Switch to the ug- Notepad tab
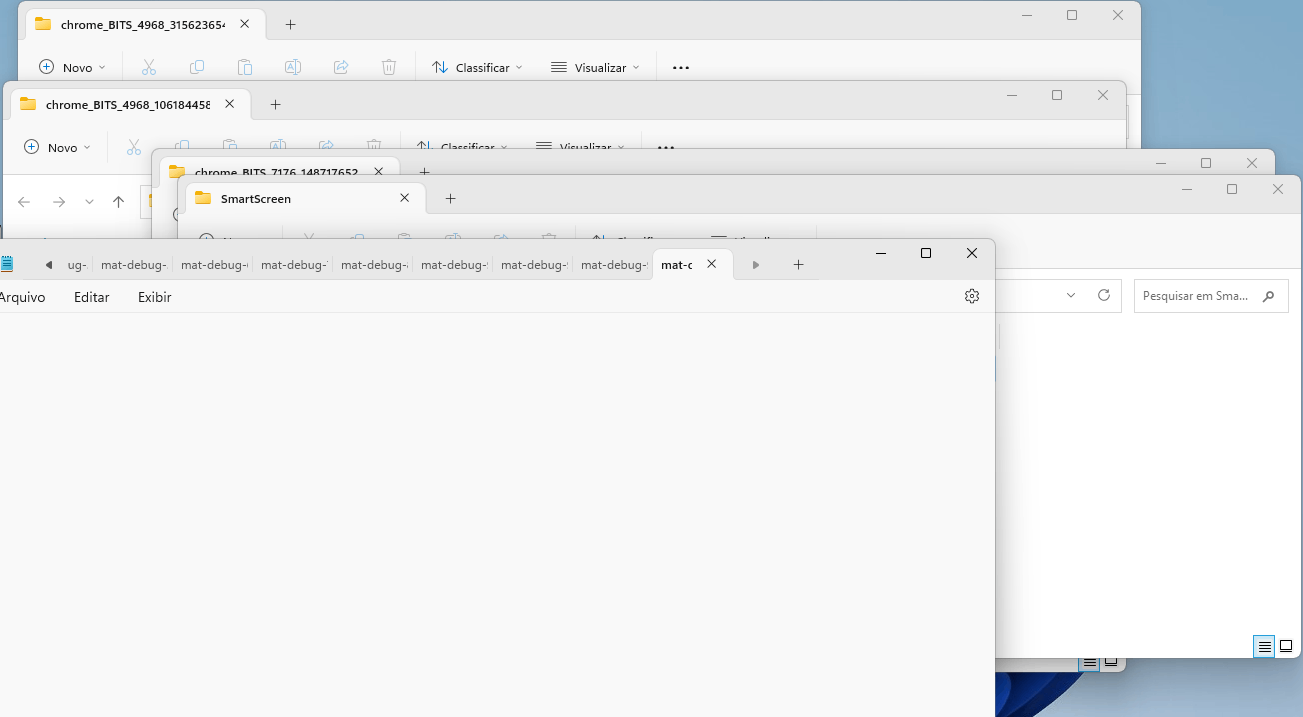 click(x=77, y=265)
